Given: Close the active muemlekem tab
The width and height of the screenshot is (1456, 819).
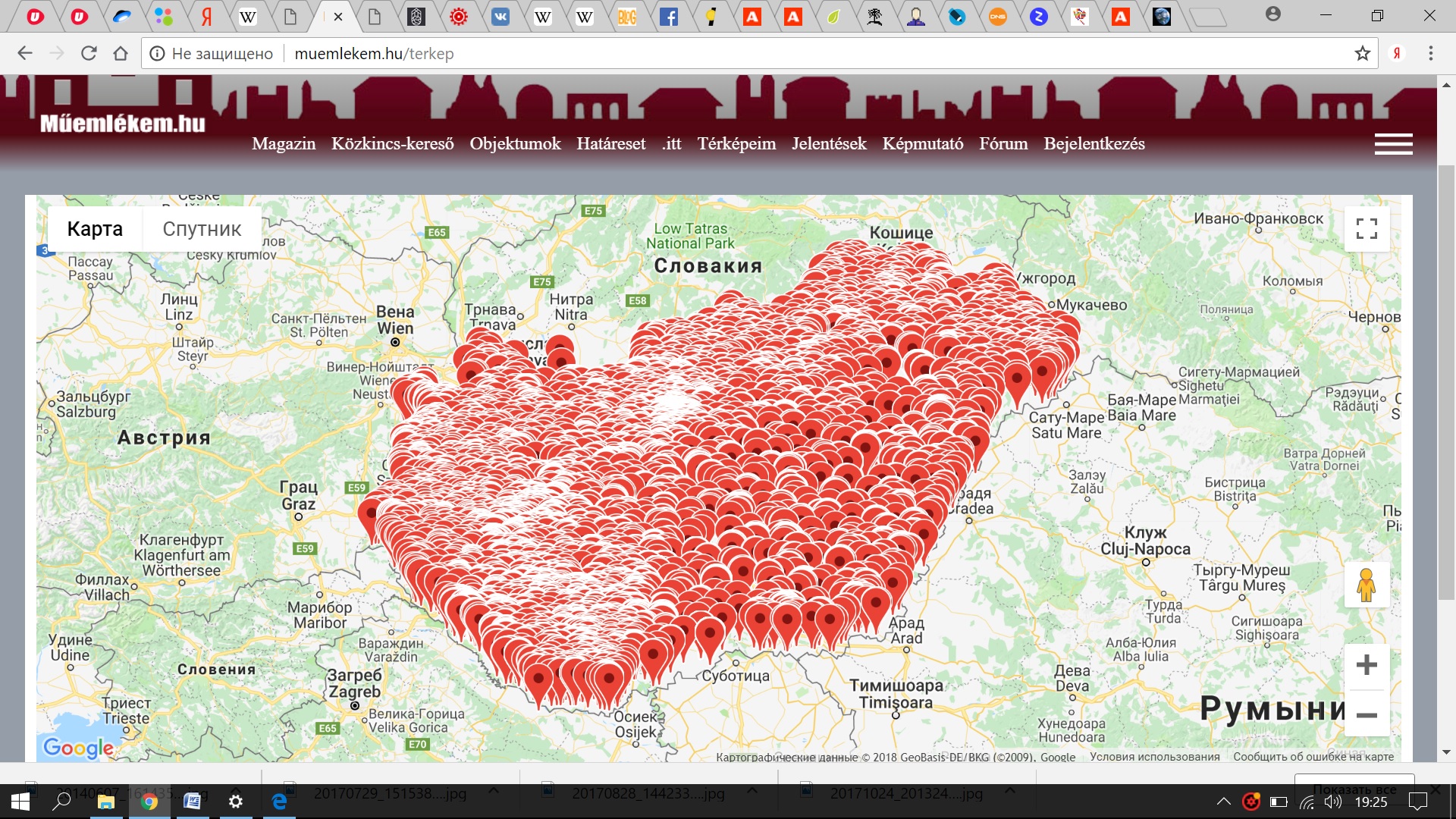Looking at the screenshot, I should click(x=337, y=17).
